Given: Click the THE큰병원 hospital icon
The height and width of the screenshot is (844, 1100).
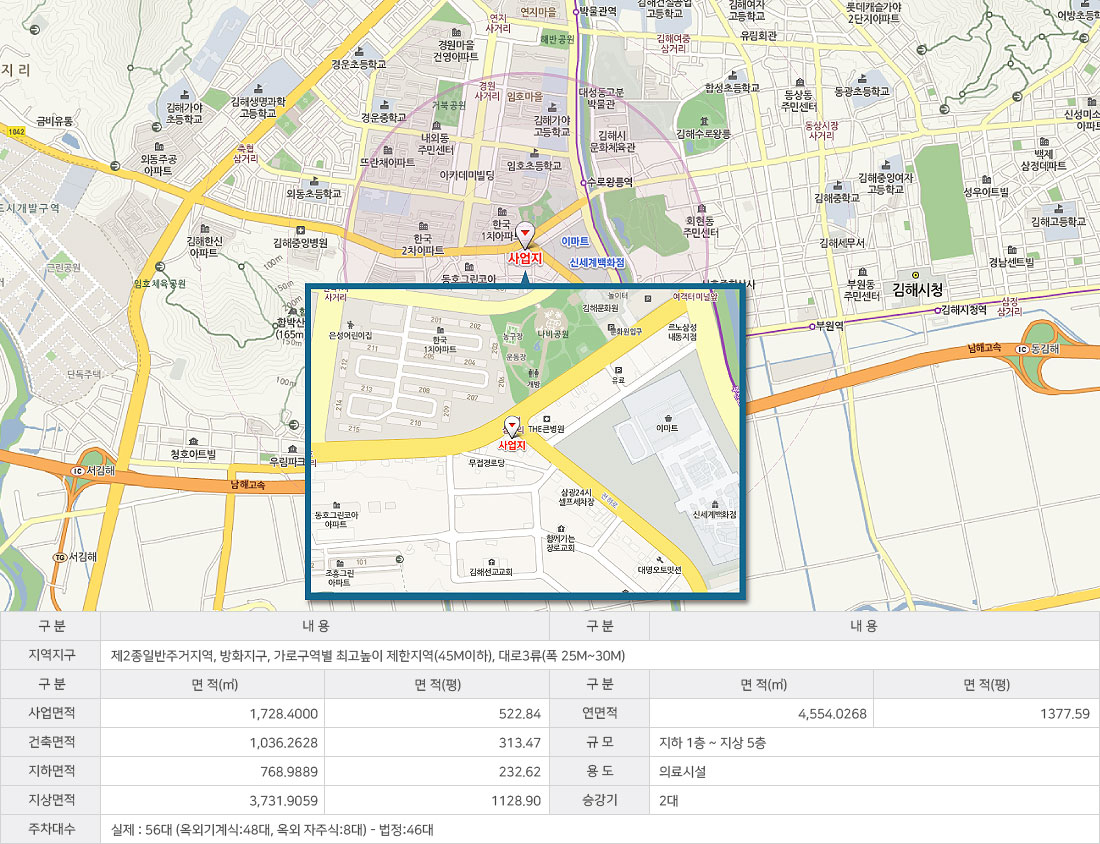Looking at the screenshot, I should tap(546, 419).
